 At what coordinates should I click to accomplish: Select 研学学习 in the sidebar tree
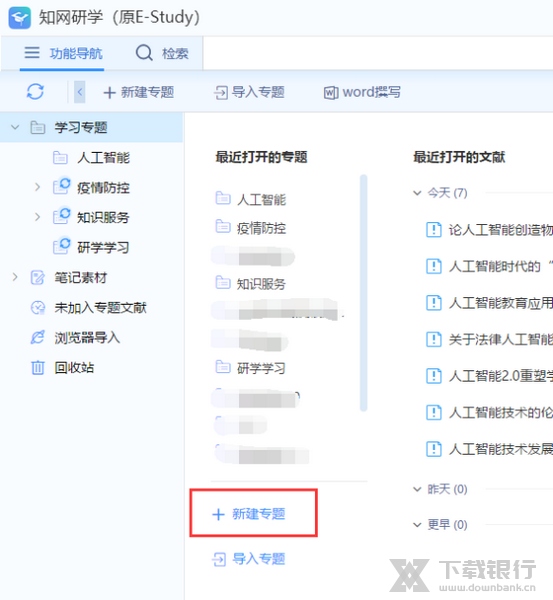[x=103, y=248]
